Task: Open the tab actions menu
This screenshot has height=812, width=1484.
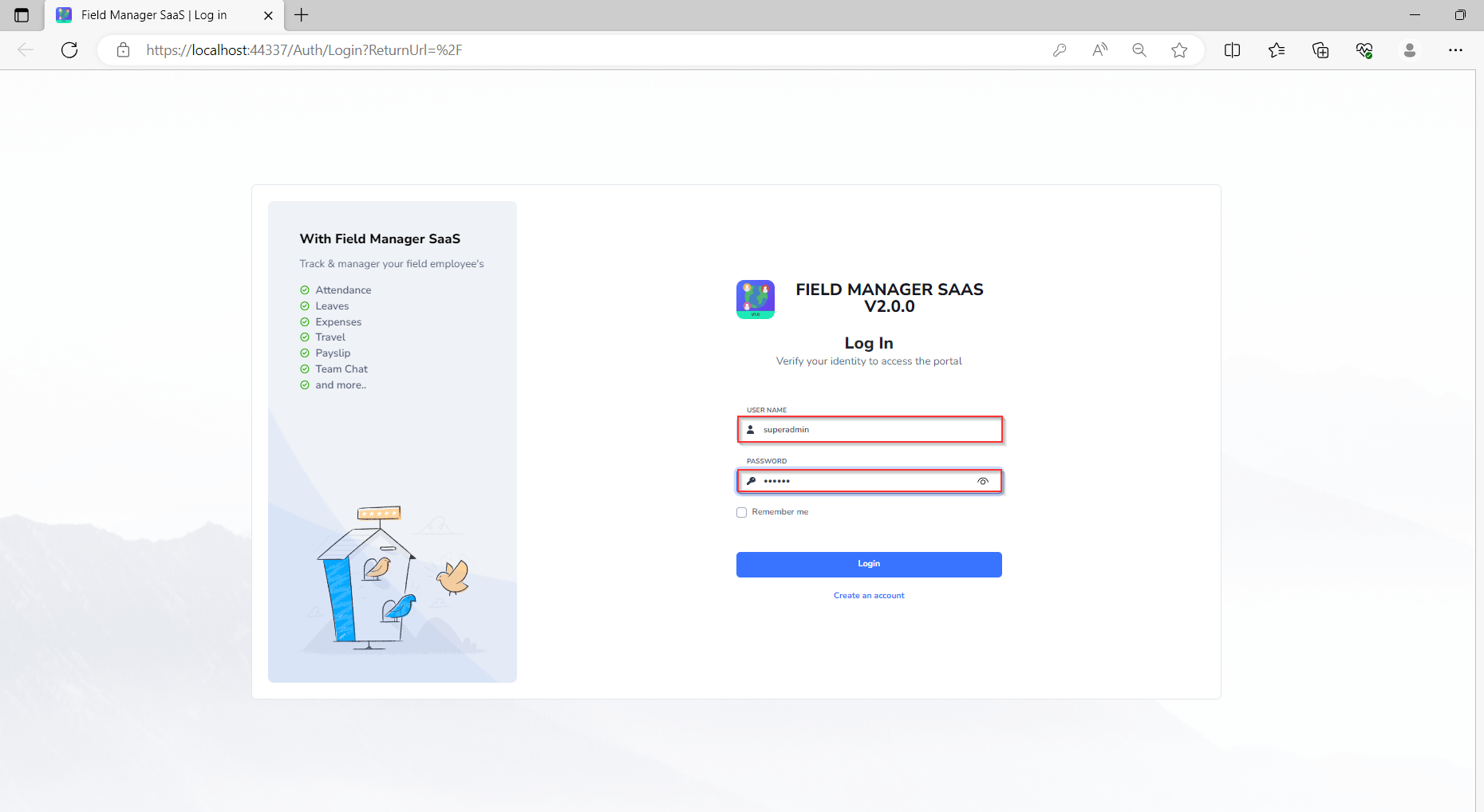Action: (22, 15)
